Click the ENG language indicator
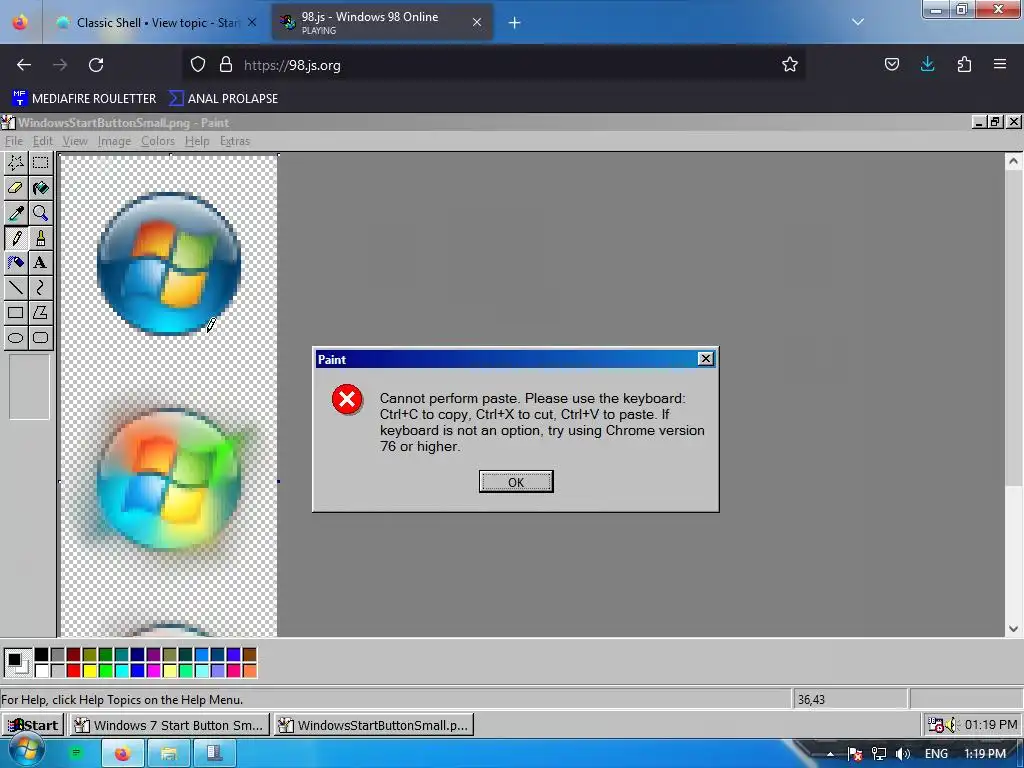 coord(936,754)
